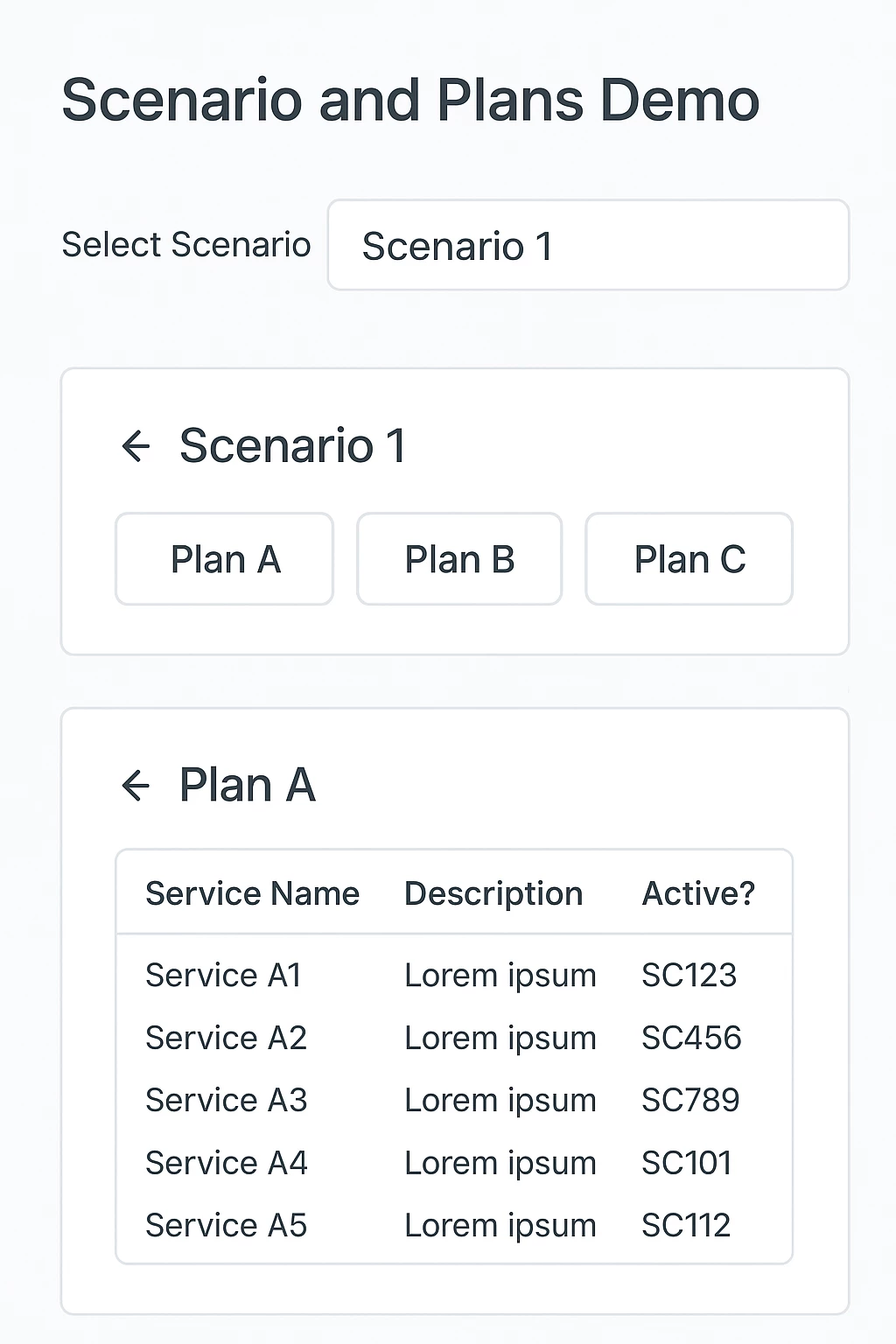The height and width of the screenshot is (1344, 896).
Task: Select the Service A2 row
Action: (454, 1038)
